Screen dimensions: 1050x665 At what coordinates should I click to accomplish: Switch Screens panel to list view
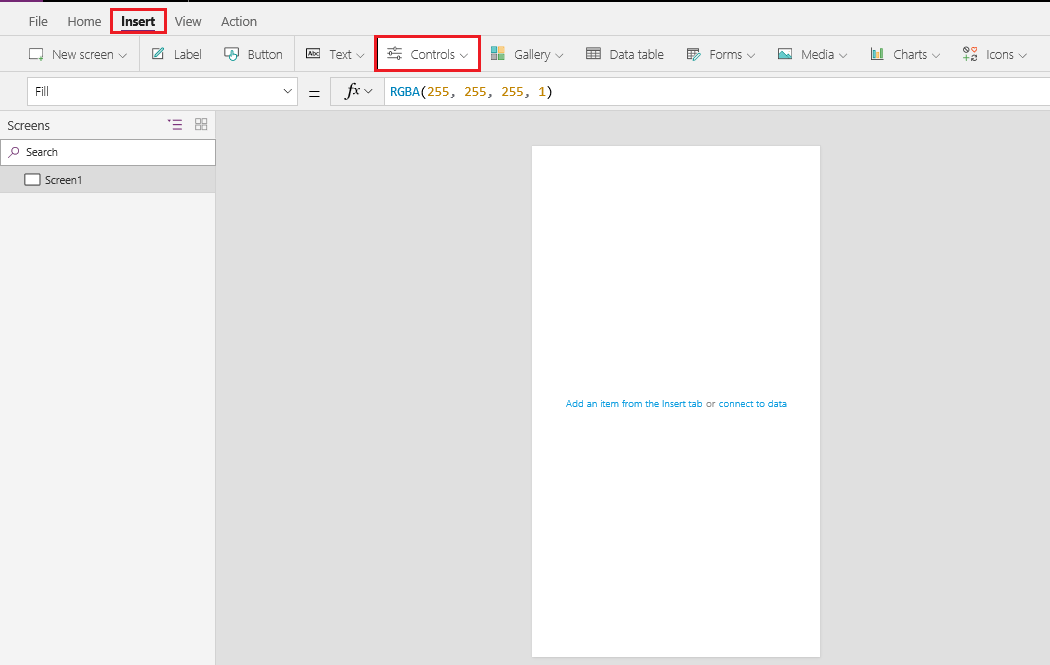[175, 124]
